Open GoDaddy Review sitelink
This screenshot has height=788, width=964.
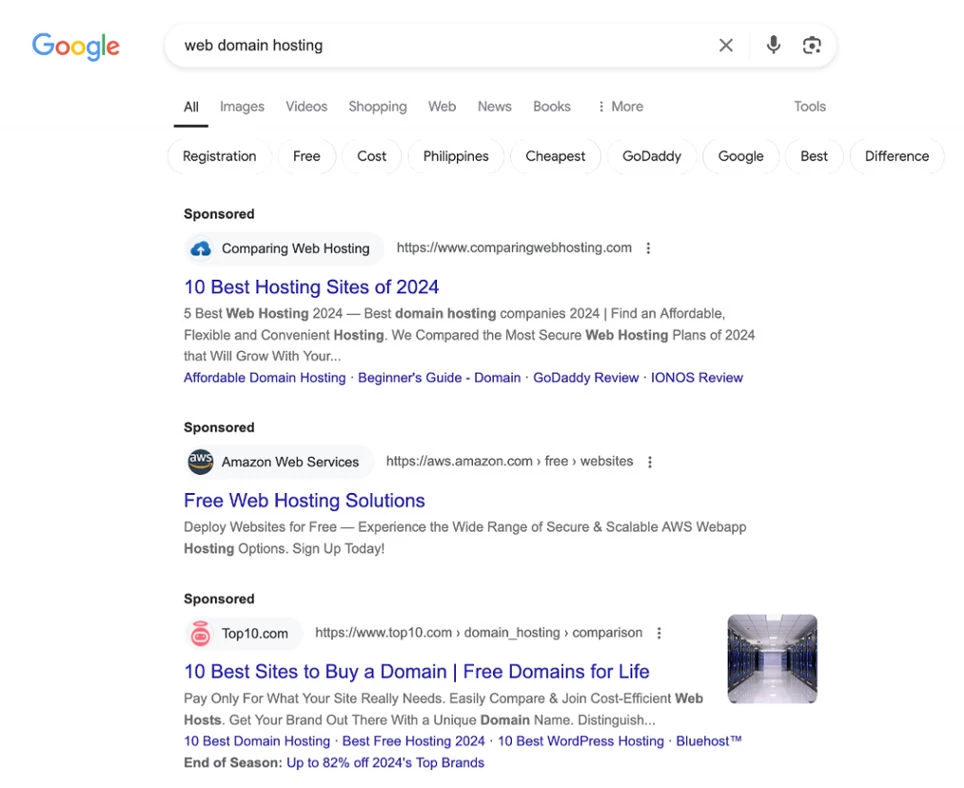585,378
